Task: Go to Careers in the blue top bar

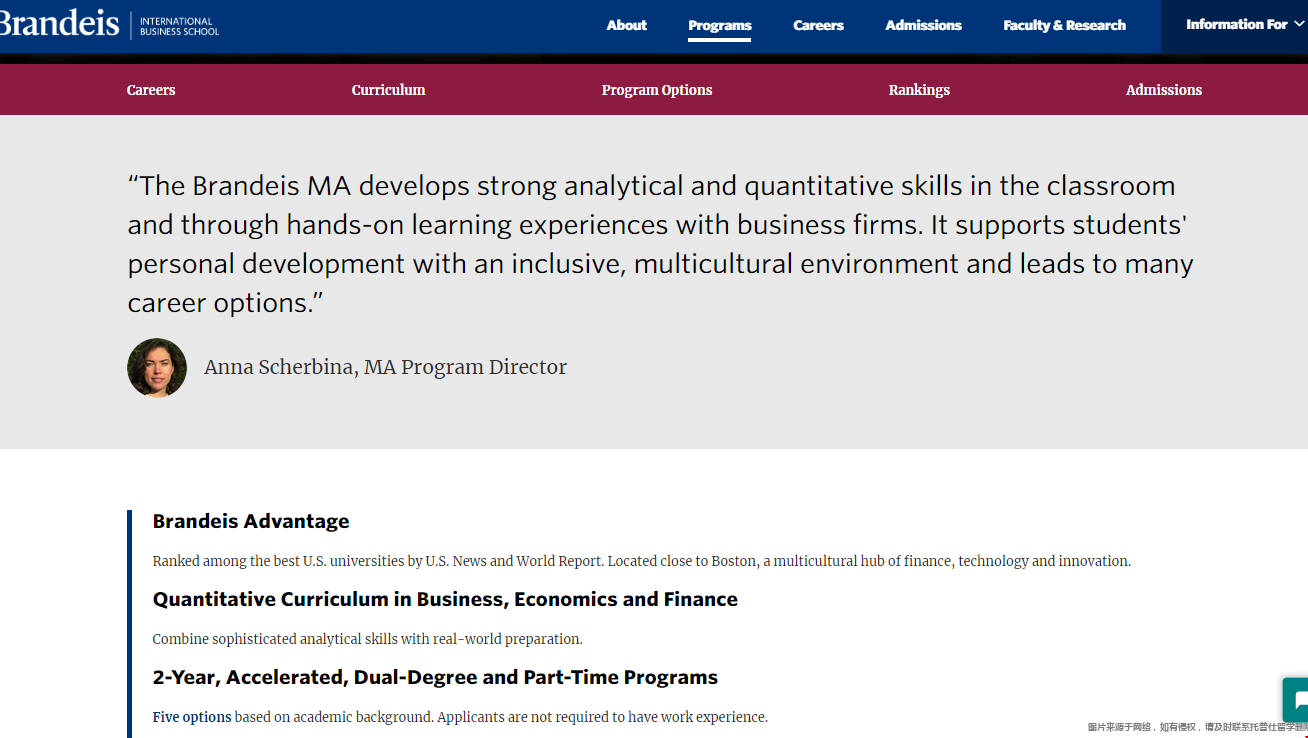Action: pos(818,25)
